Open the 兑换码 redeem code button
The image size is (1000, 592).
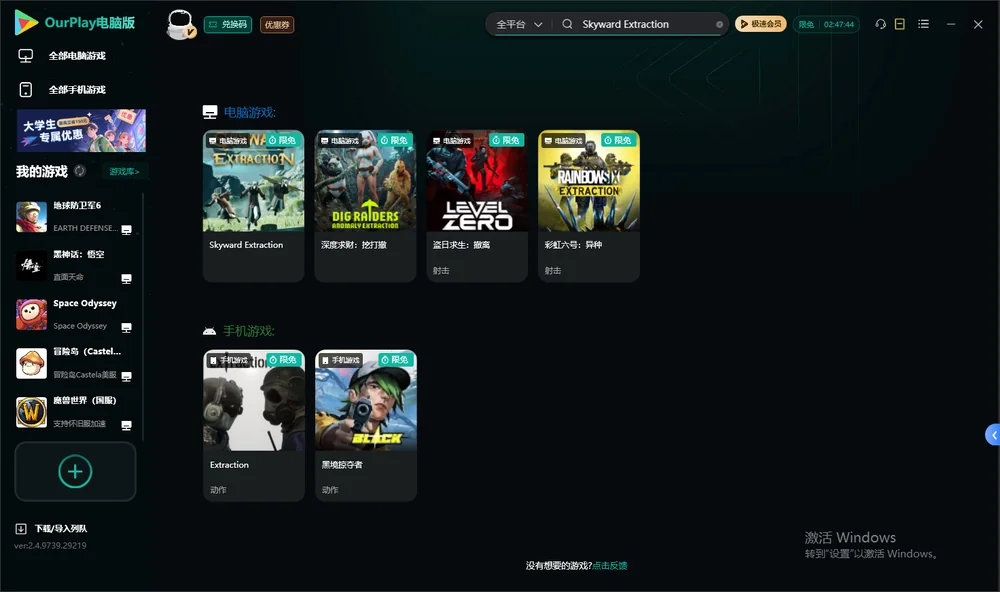click(228, 25)
